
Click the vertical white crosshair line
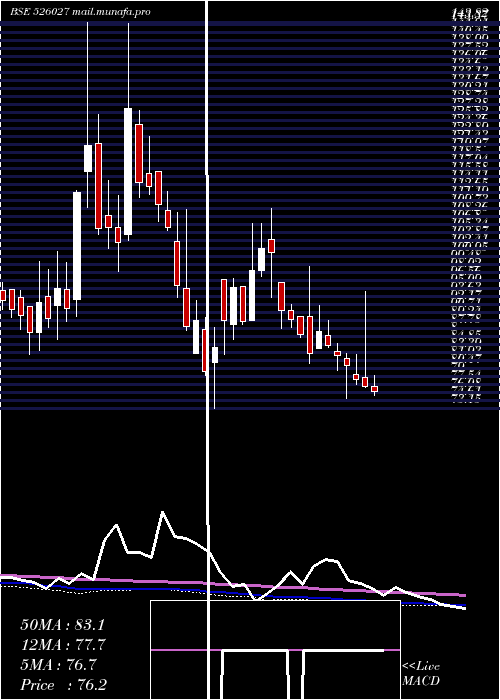(207, 350)
